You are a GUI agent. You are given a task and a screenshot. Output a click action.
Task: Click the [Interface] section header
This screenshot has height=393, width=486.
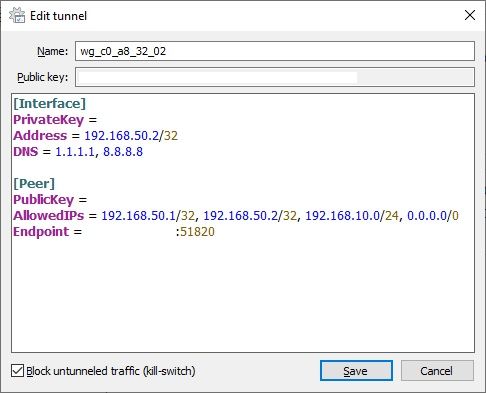(x=50, y=103)
